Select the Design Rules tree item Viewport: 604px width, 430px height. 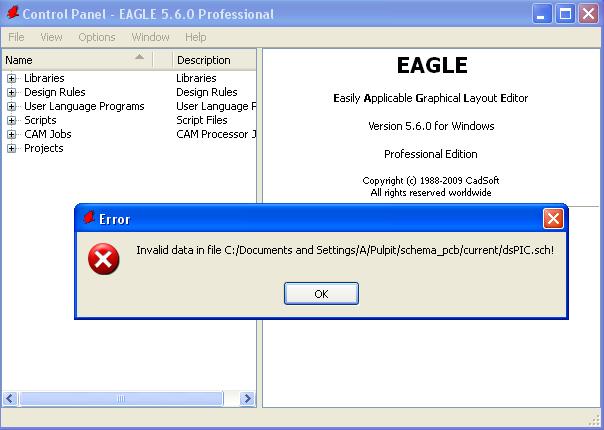(55, 92)
